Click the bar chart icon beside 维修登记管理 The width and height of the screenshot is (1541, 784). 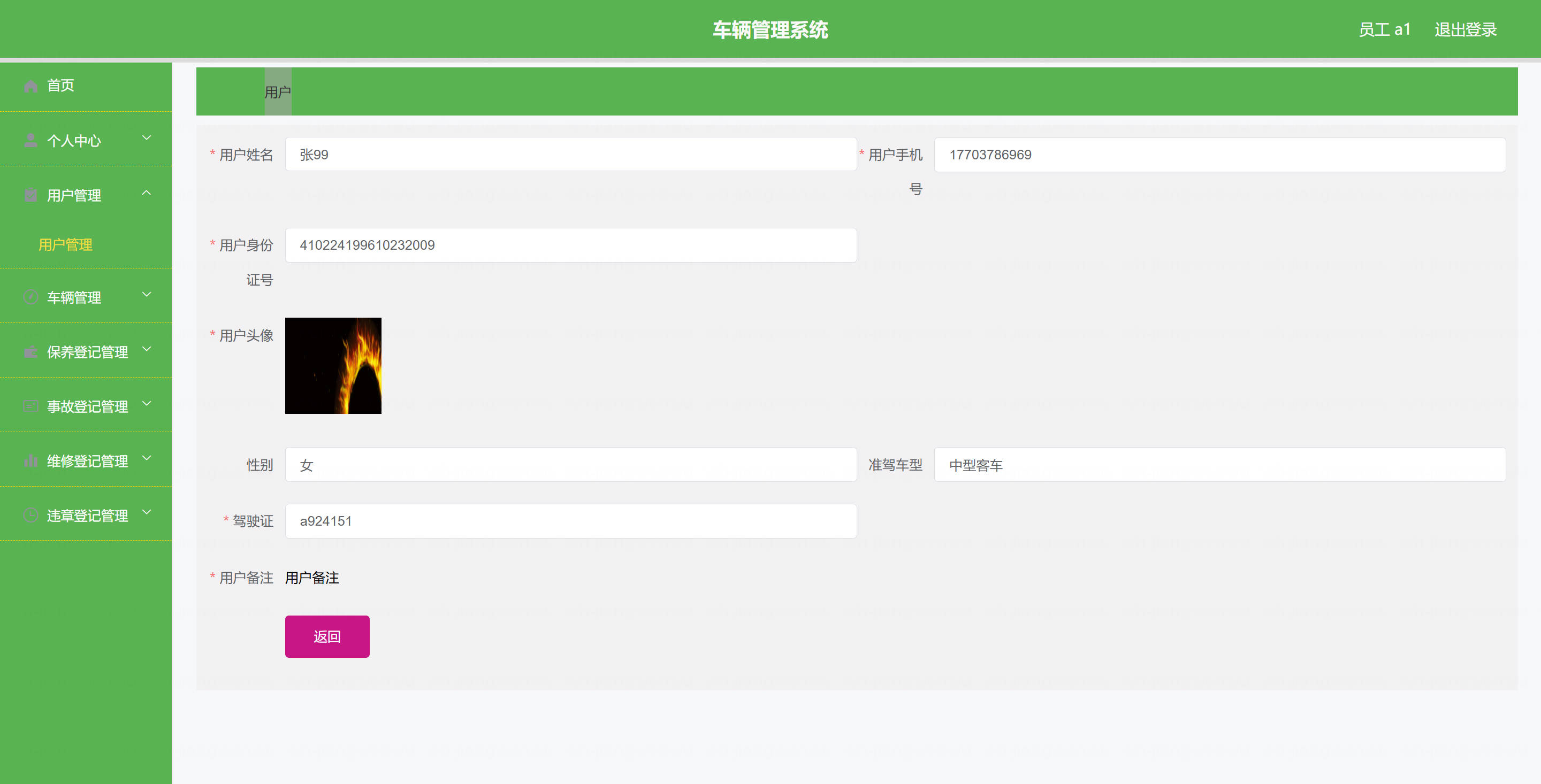coord(30,461)
